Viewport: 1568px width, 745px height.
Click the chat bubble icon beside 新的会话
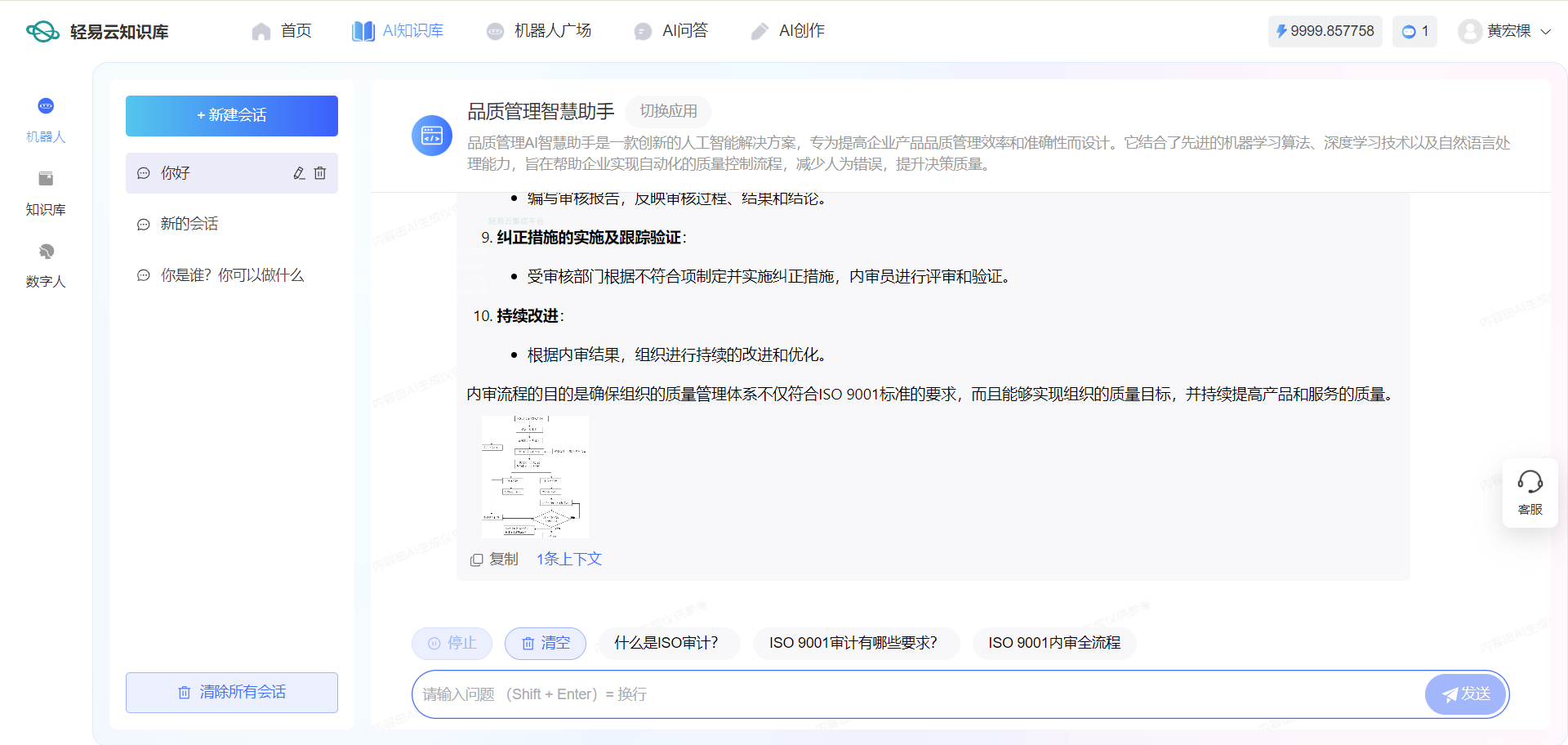click(144, 225)
